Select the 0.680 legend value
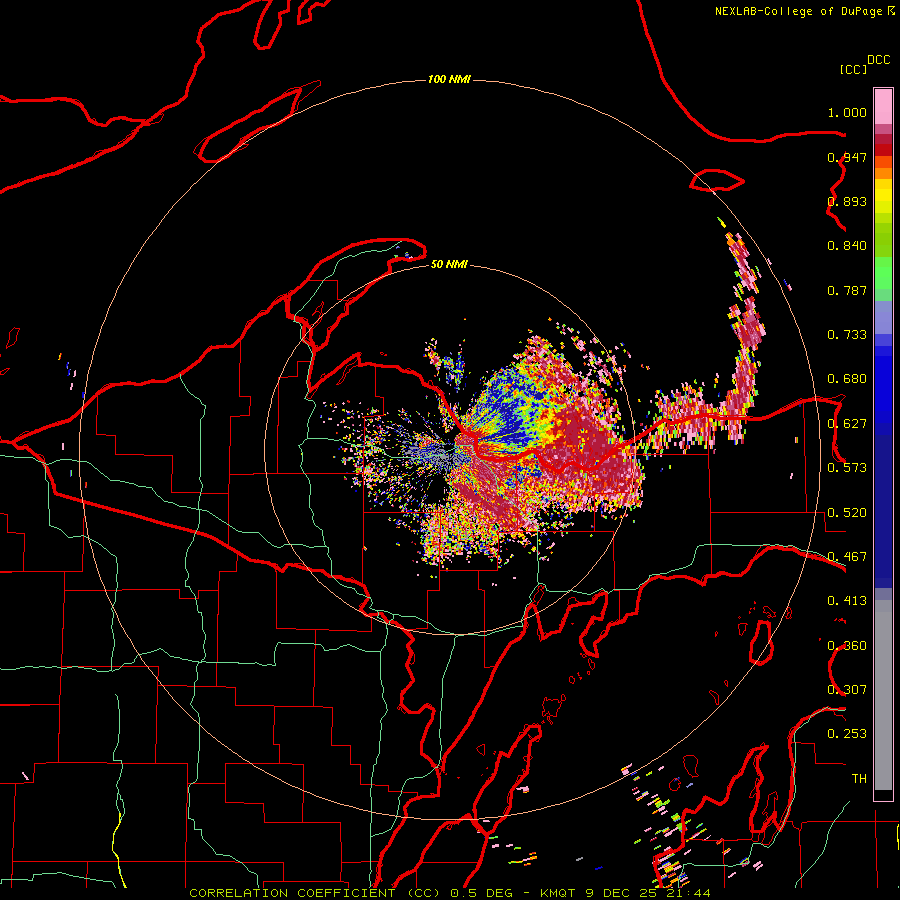Viewport: 900px width, 900px height. pyautogui.click(x=847, y=379)
